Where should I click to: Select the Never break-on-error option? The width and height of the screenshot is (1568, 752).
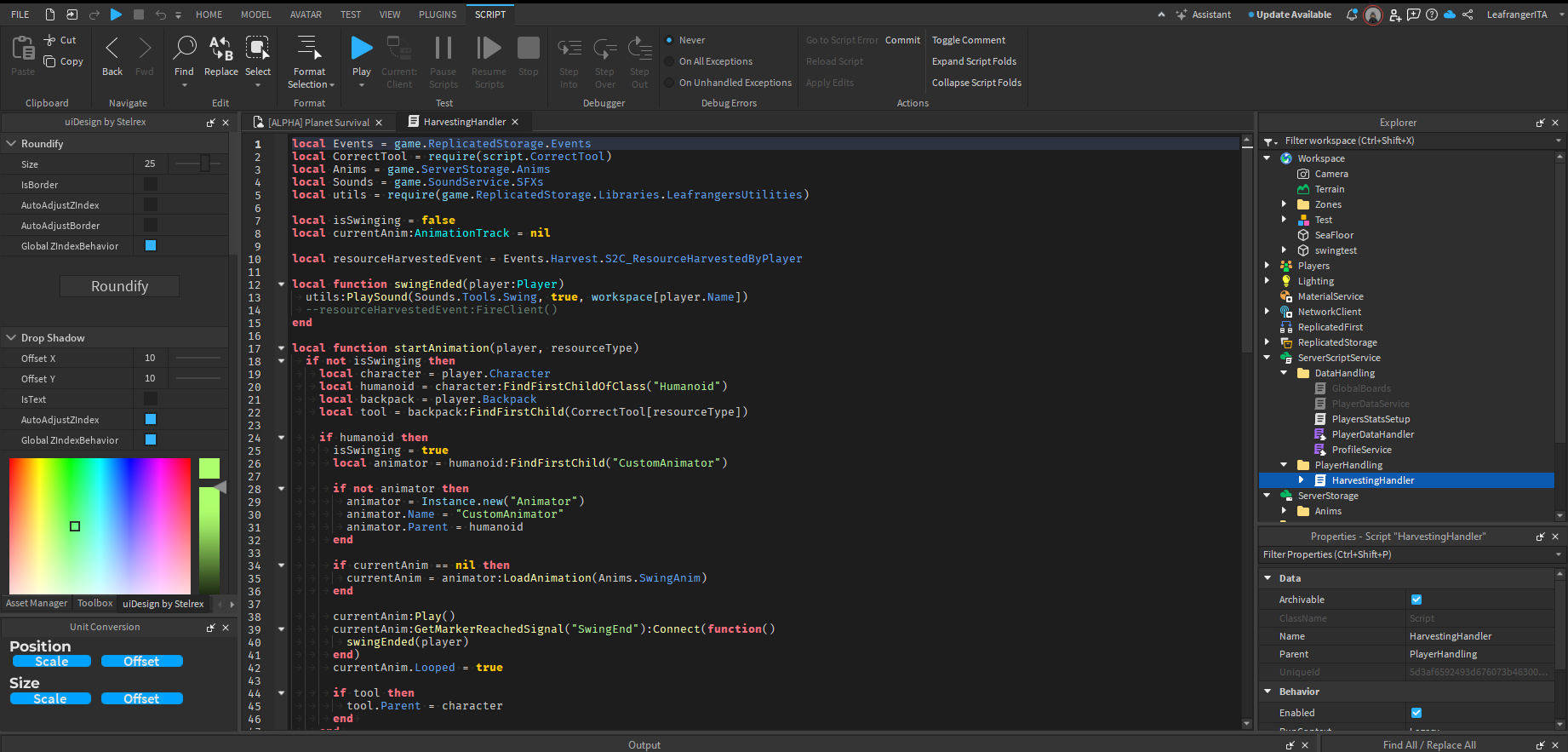tap(670, 40)
